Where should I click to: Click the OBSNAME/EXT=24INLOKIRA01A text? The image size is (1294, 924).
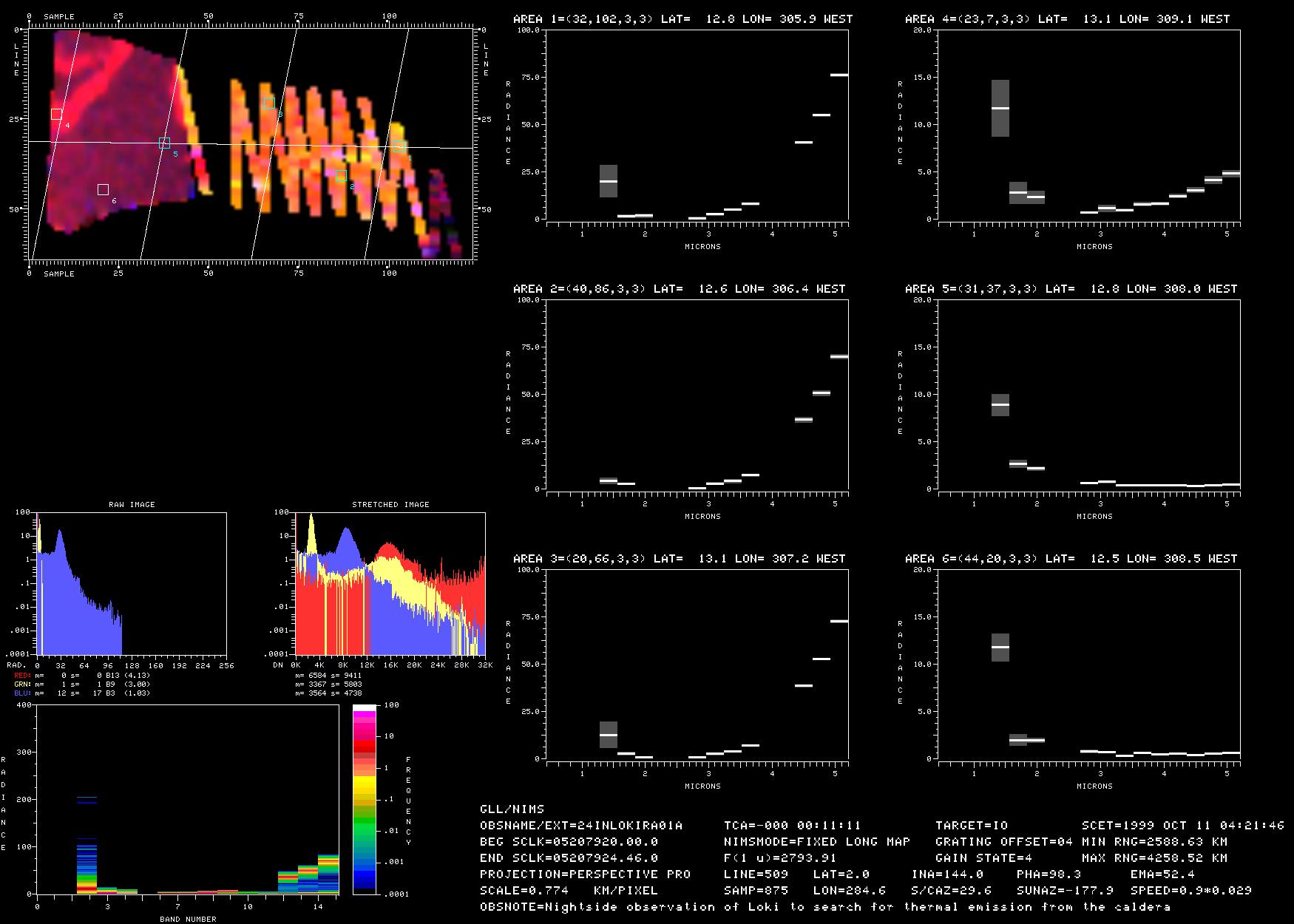point(581,825)
